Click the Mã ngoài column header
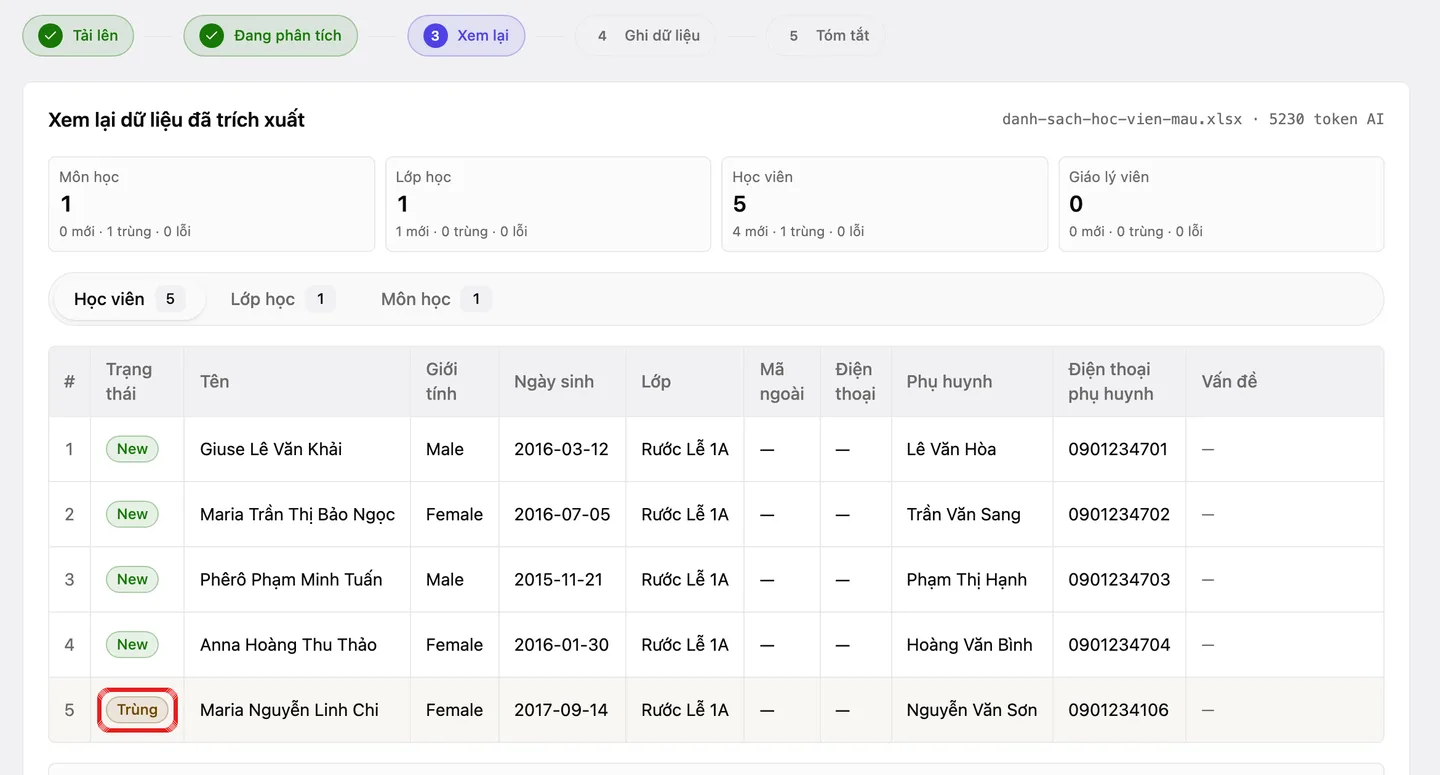 782,381
